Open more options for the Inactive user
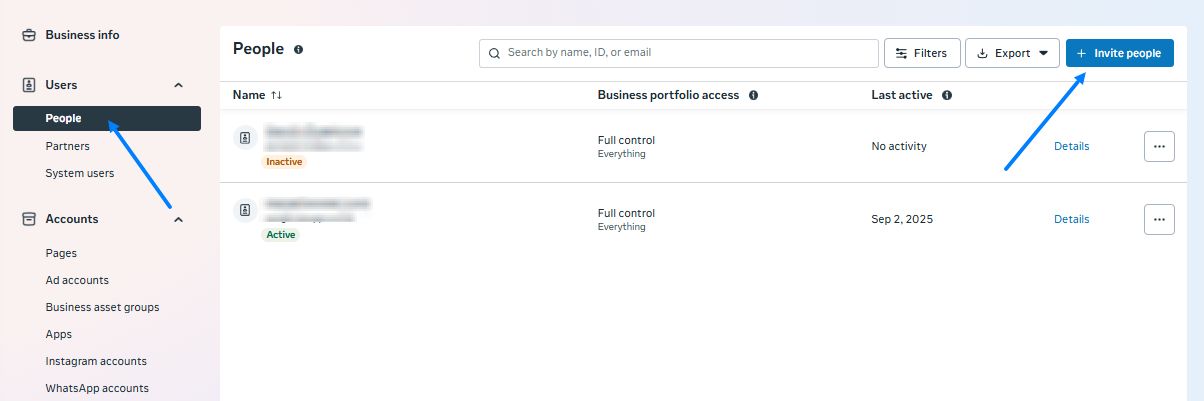 coord(1159,146)
